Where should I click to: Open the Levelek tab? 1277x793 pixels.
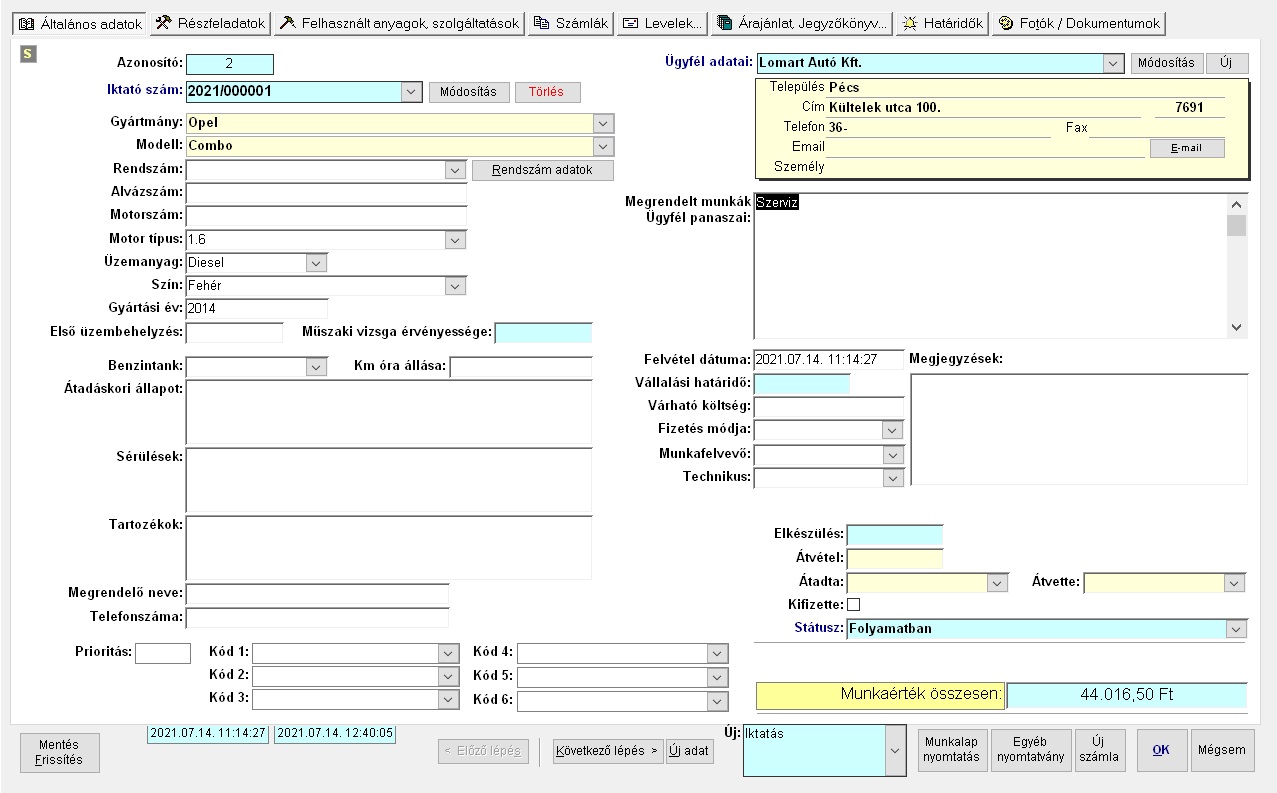pyautogui.click(x=662, y=23)
